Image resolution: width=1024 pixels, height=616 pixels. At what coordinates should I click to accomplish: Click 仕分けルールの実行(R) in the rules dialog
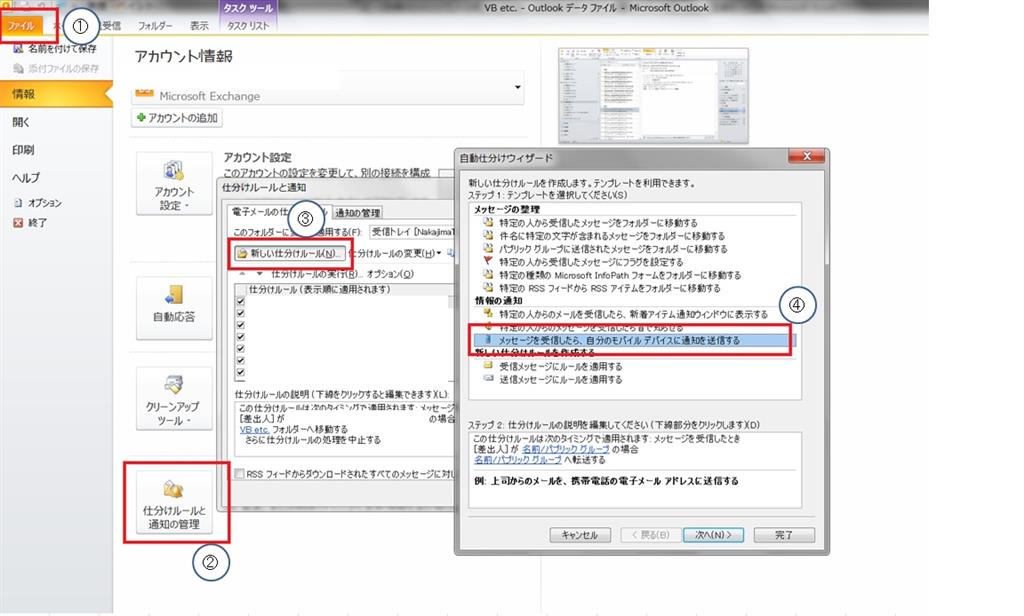pyautogui.click(x=316, y=274)
